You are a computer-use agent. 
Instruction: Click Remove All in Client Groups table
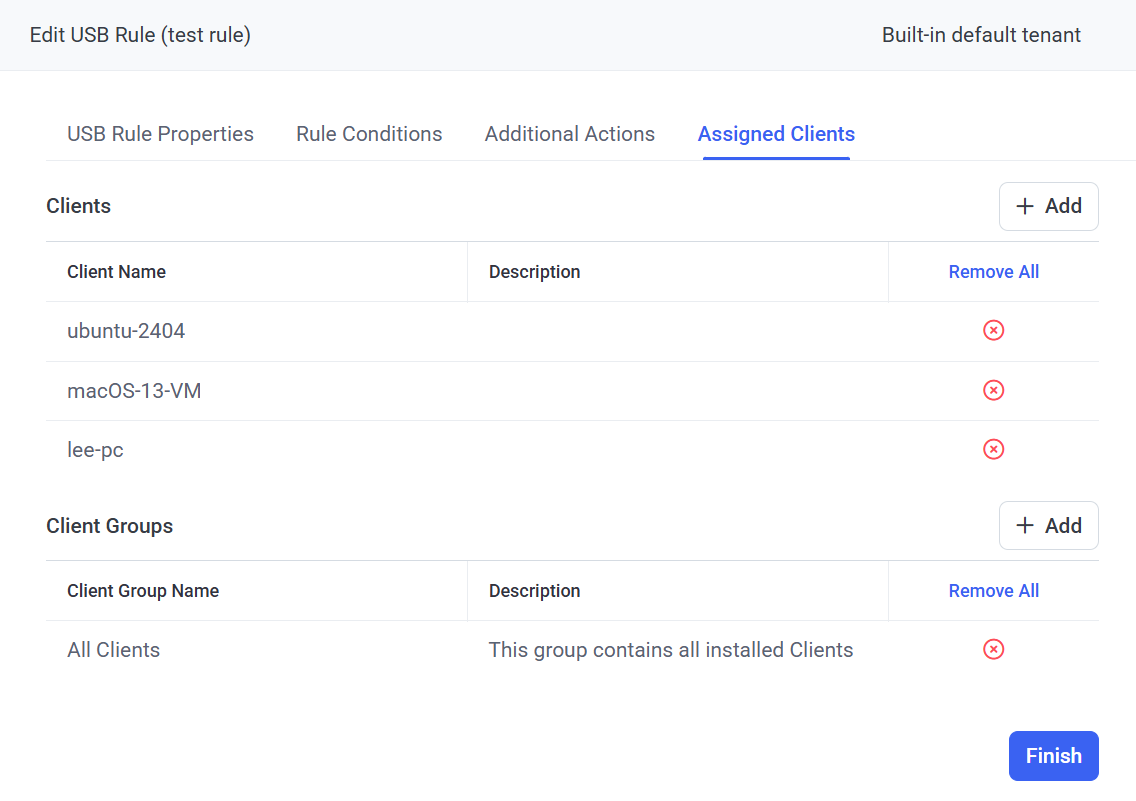click(993, 591)
